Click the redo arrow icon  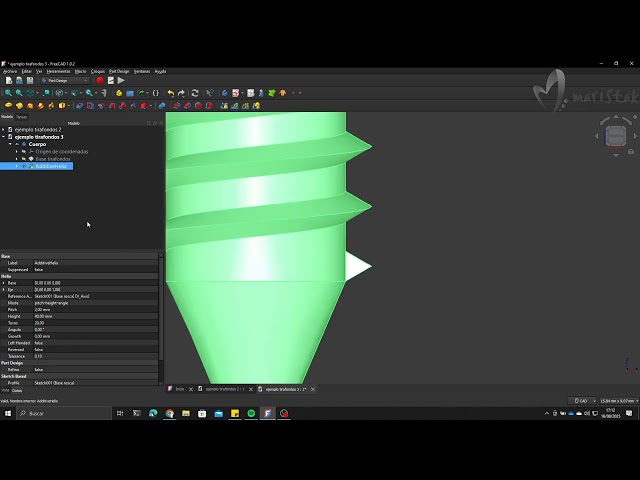coord(181,93)
